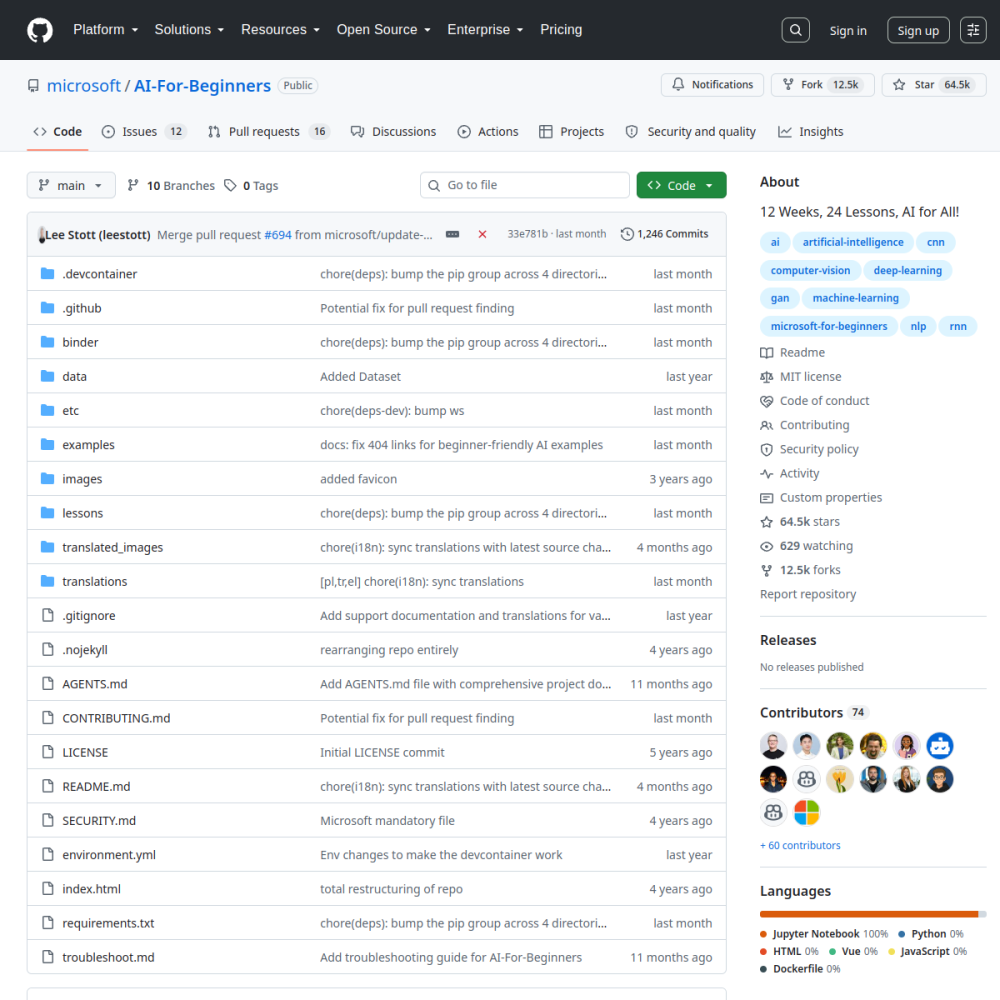Switch to the Discussions tab
The width and height of the screenshot is (1000, 1000).
click(393, 131)
